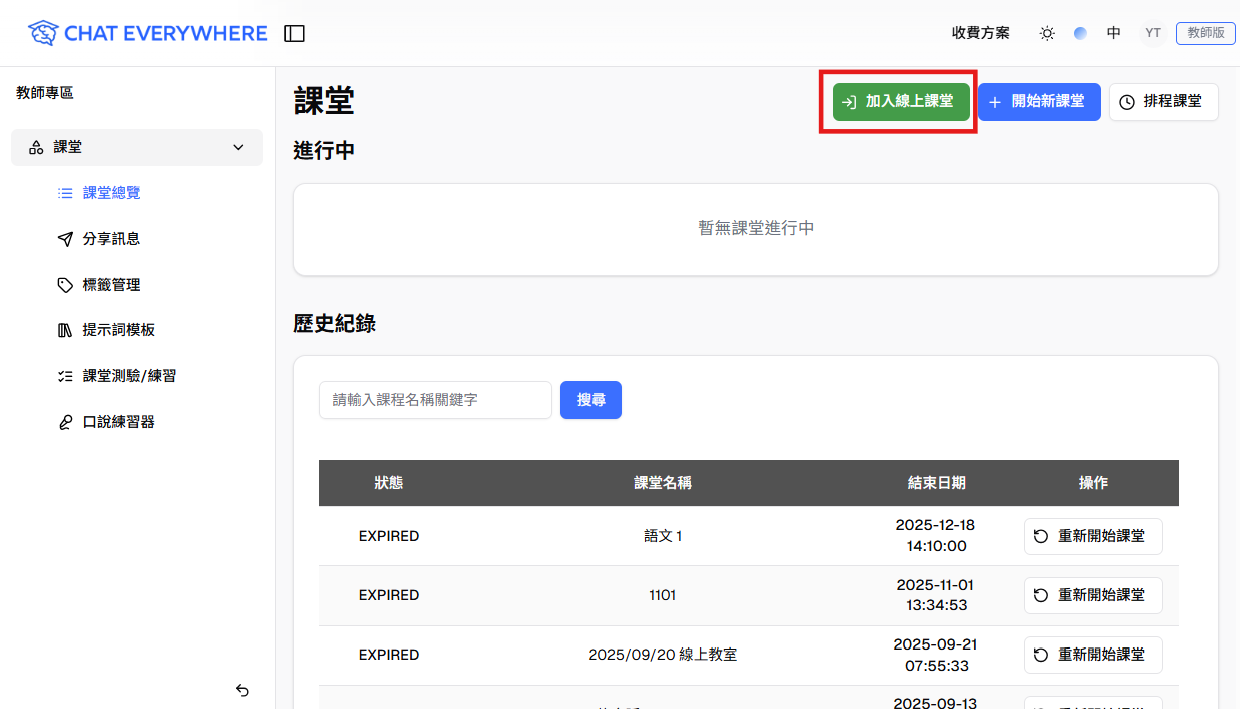Click the checklist icon beside 課堂測驗/練習
The image size is (1240, 709).
tap(65, 376)
